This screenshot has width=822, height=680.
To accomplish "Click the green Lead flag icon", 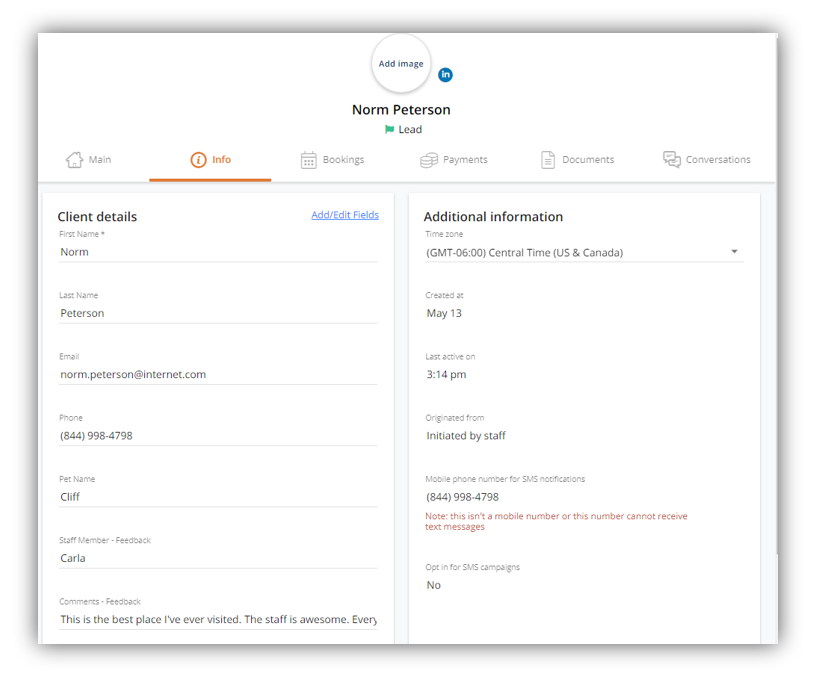I will point(390,129).
